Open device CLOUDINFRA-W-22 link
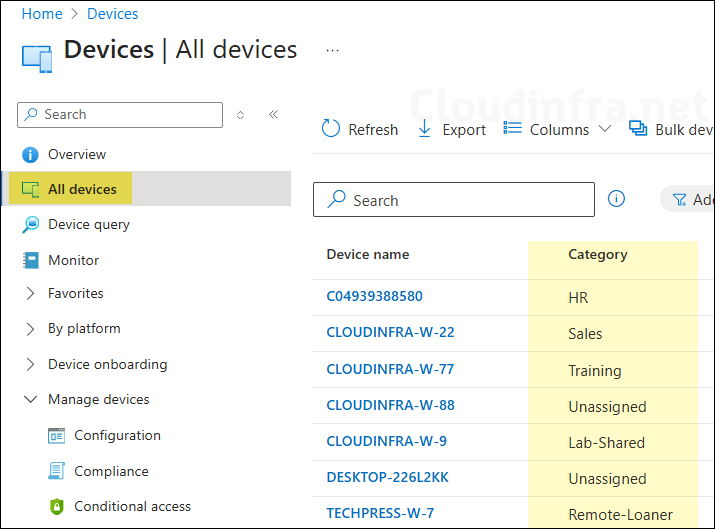 [x=390, y=333]
